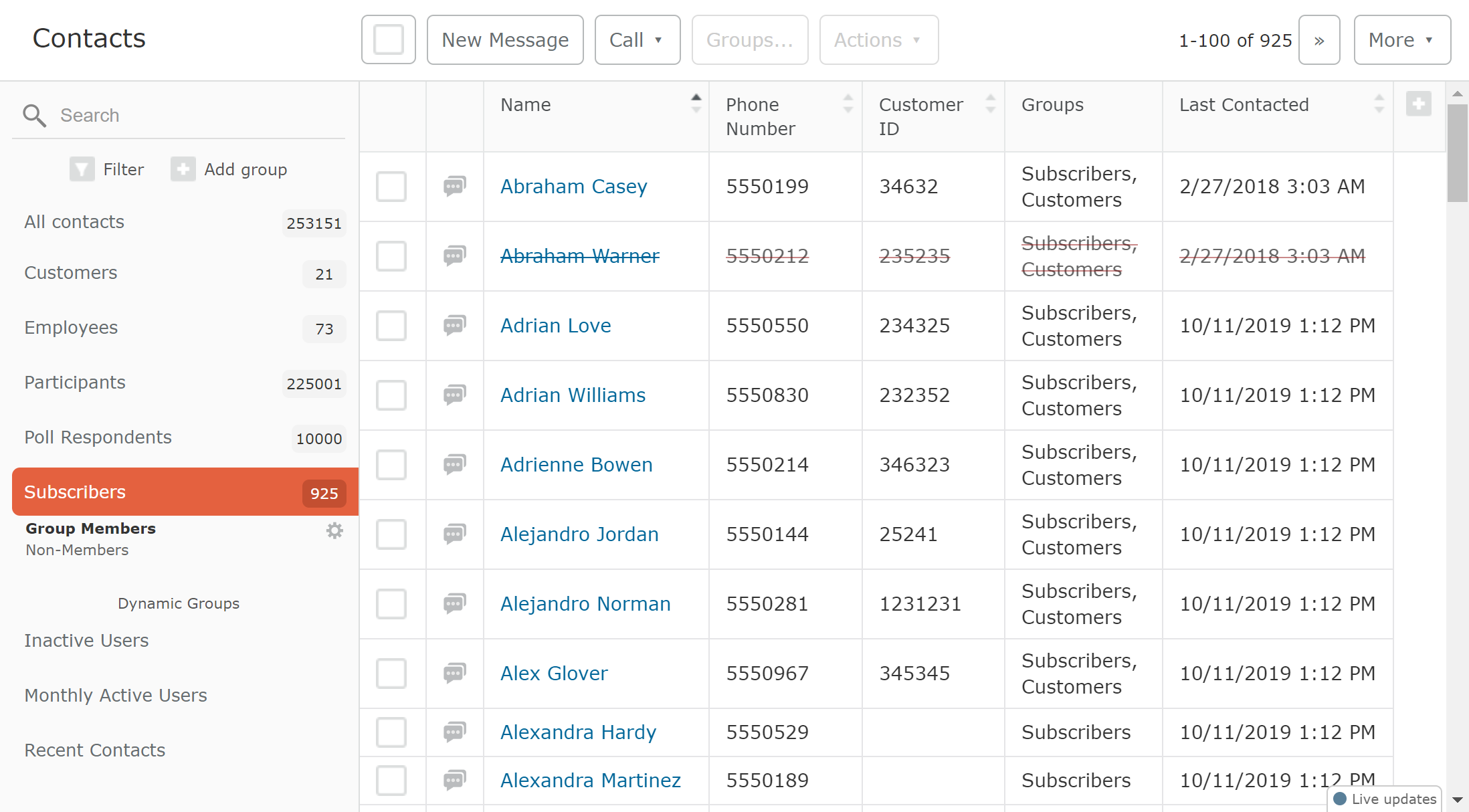The width and height of the screenshot is (1469, 812).
Task: Open the More dropdown
Action: click(1402, 40)
